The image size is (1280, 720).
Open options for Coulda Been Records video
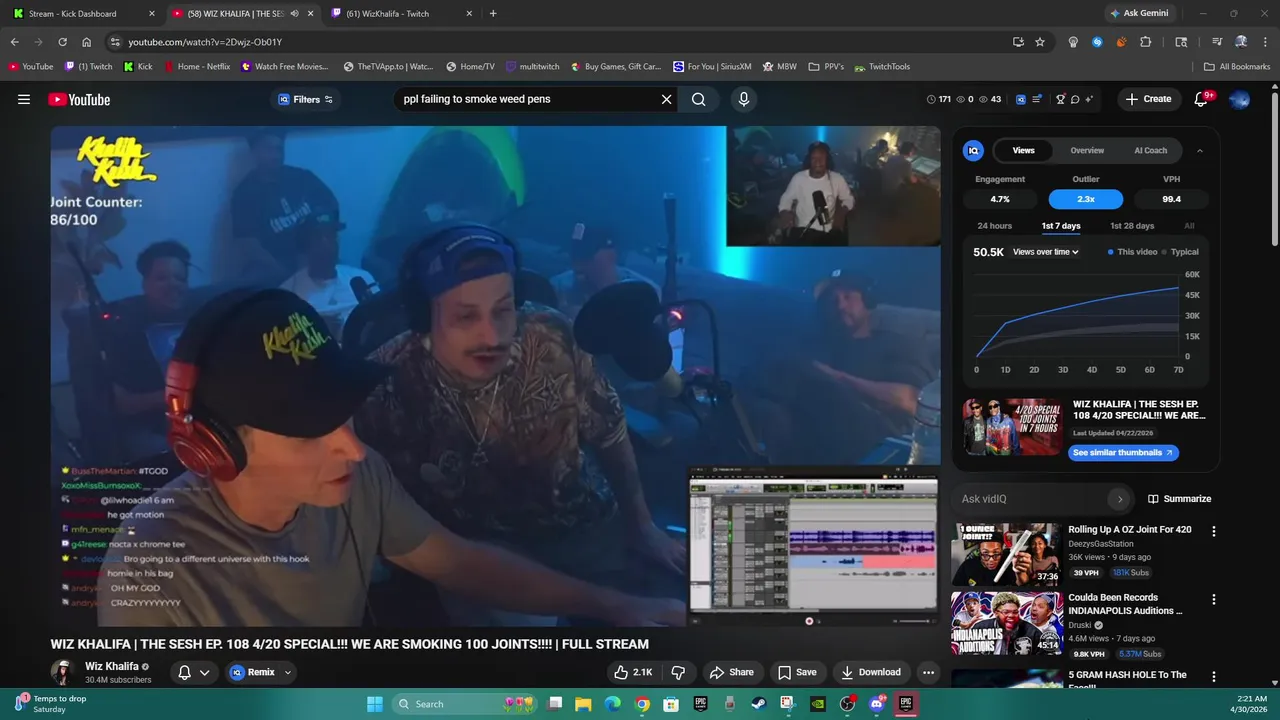1214,600
